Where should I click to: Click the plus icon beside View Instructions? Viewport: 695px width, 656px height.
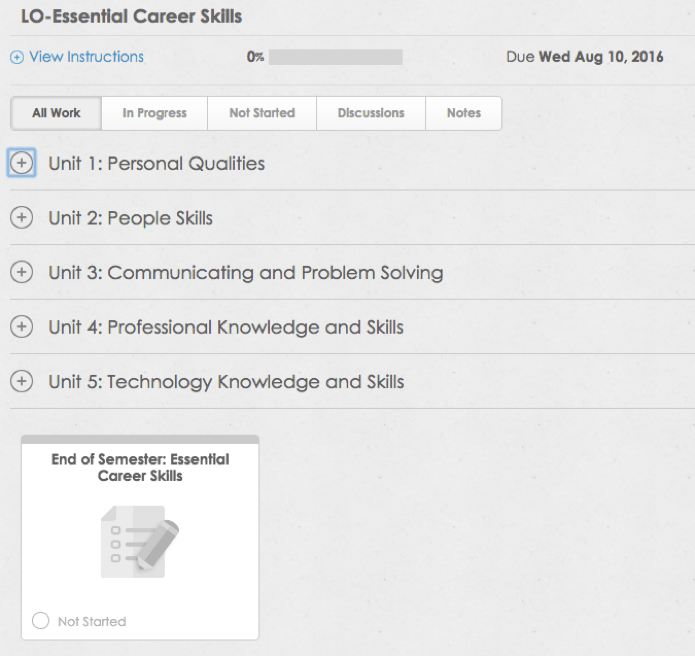pyautogui.click(x=17, y=57)
